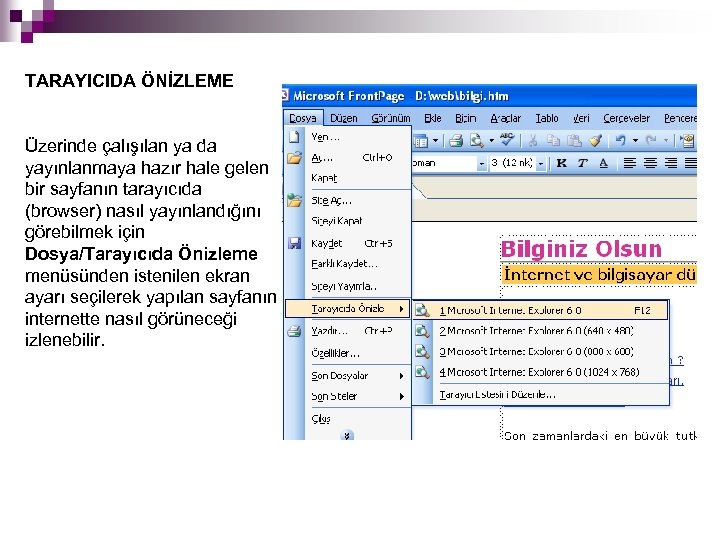Toggle align left formatting
720x540 pixels.
pyautogui.click(x=629, y=163)
